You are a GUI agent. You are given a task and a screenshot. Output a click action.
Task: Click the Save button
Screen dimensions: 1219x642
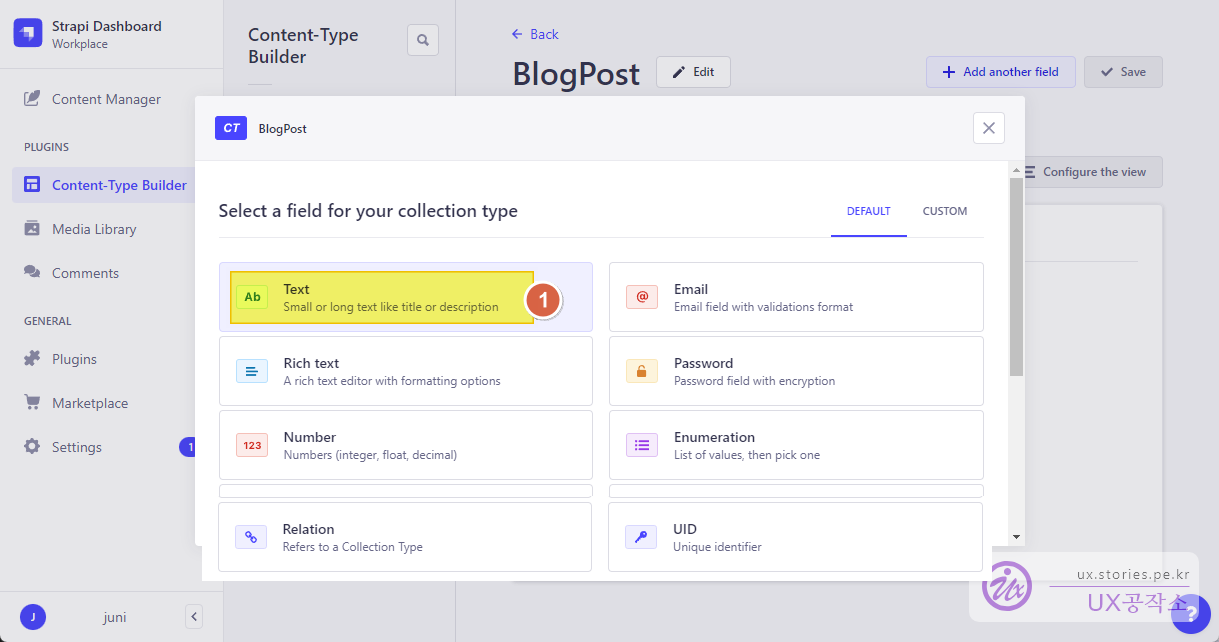pos(1123,72)
